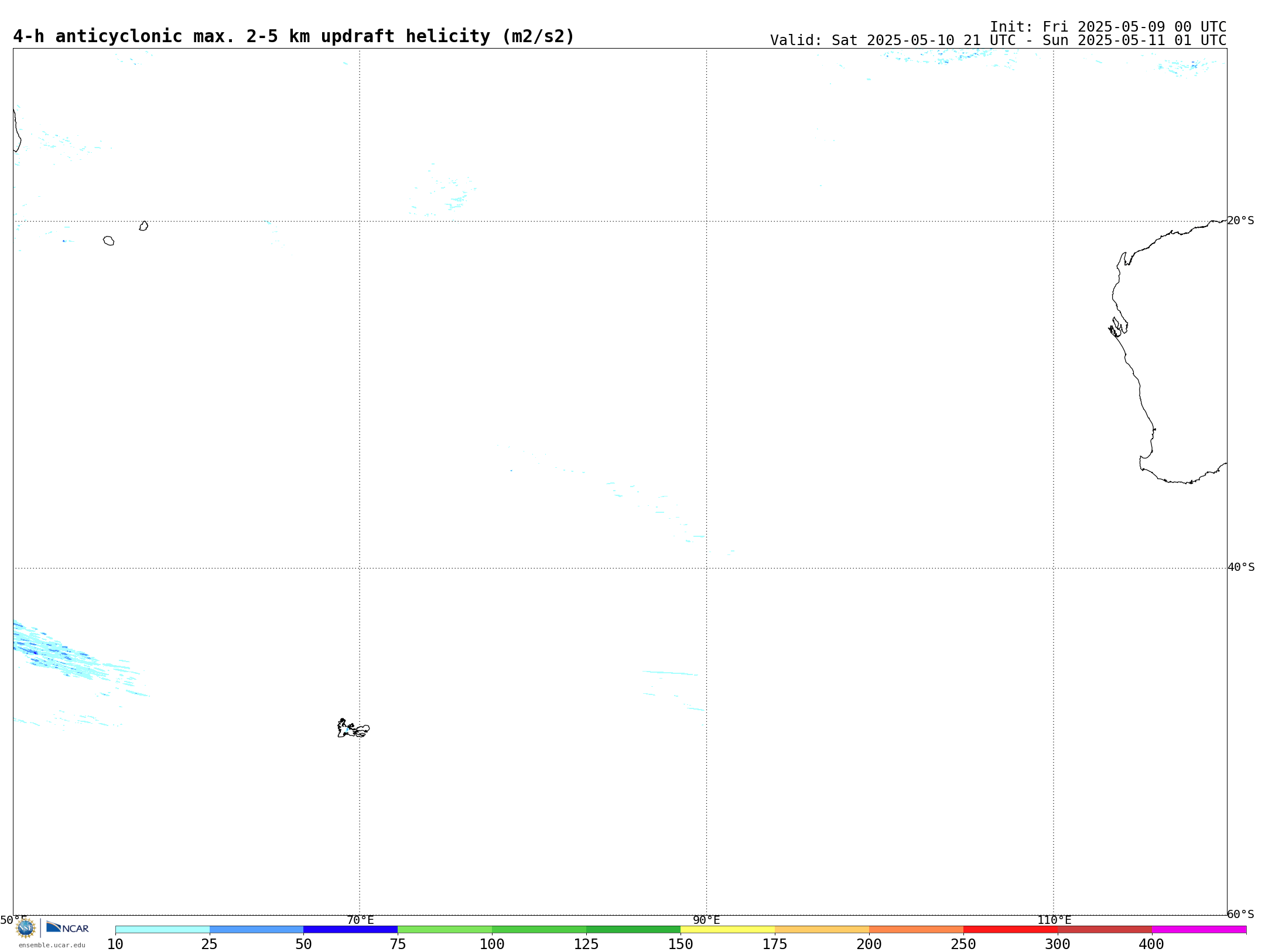Click the colorbar value 250
The height and width of the screenshot is (952, 1265).
[963, 944]
